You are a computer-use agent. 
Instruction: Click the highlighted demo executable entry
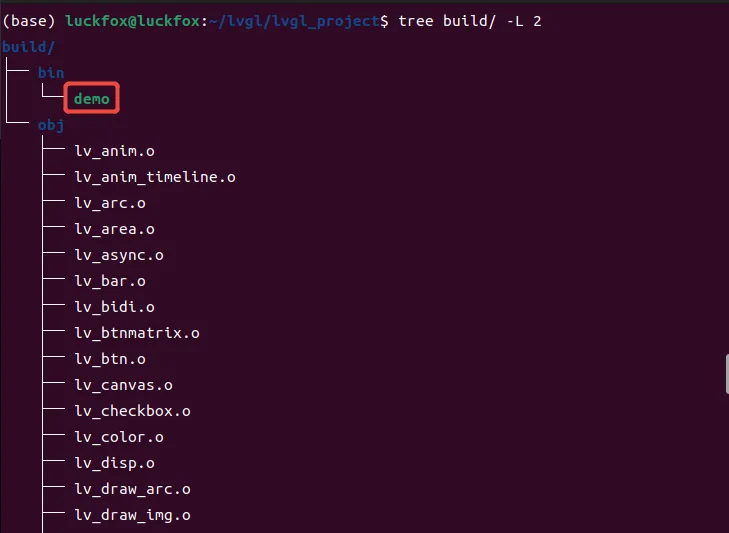click(92, 99)
